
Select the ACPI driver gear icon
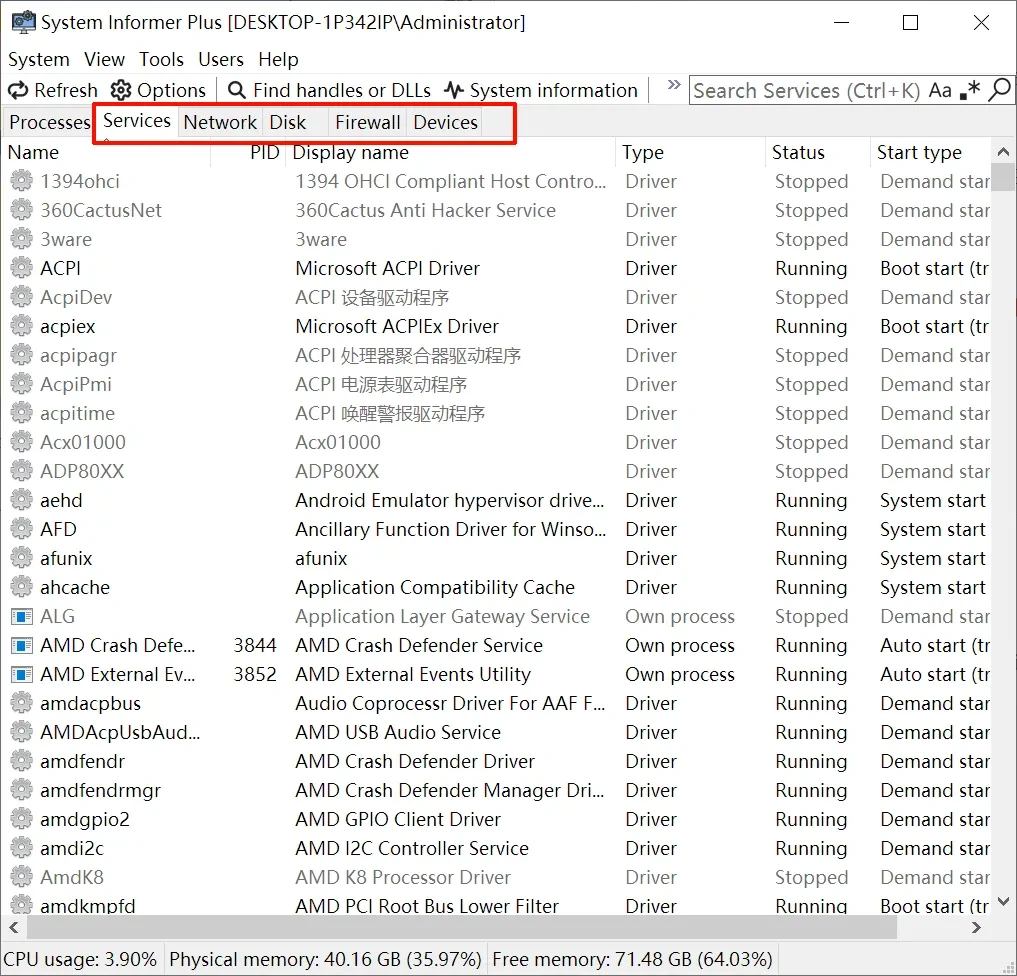21,268
